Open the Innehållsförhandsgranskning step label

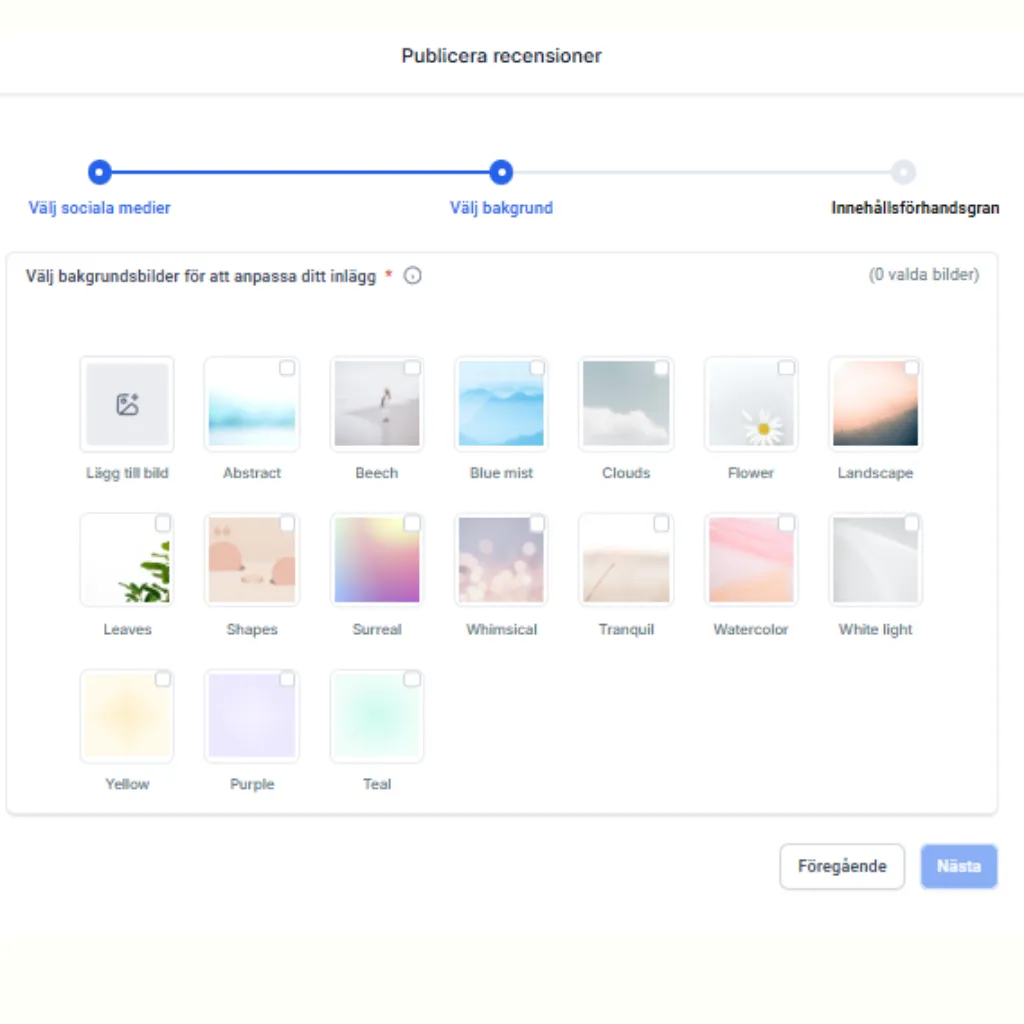[x=915, y=208]
